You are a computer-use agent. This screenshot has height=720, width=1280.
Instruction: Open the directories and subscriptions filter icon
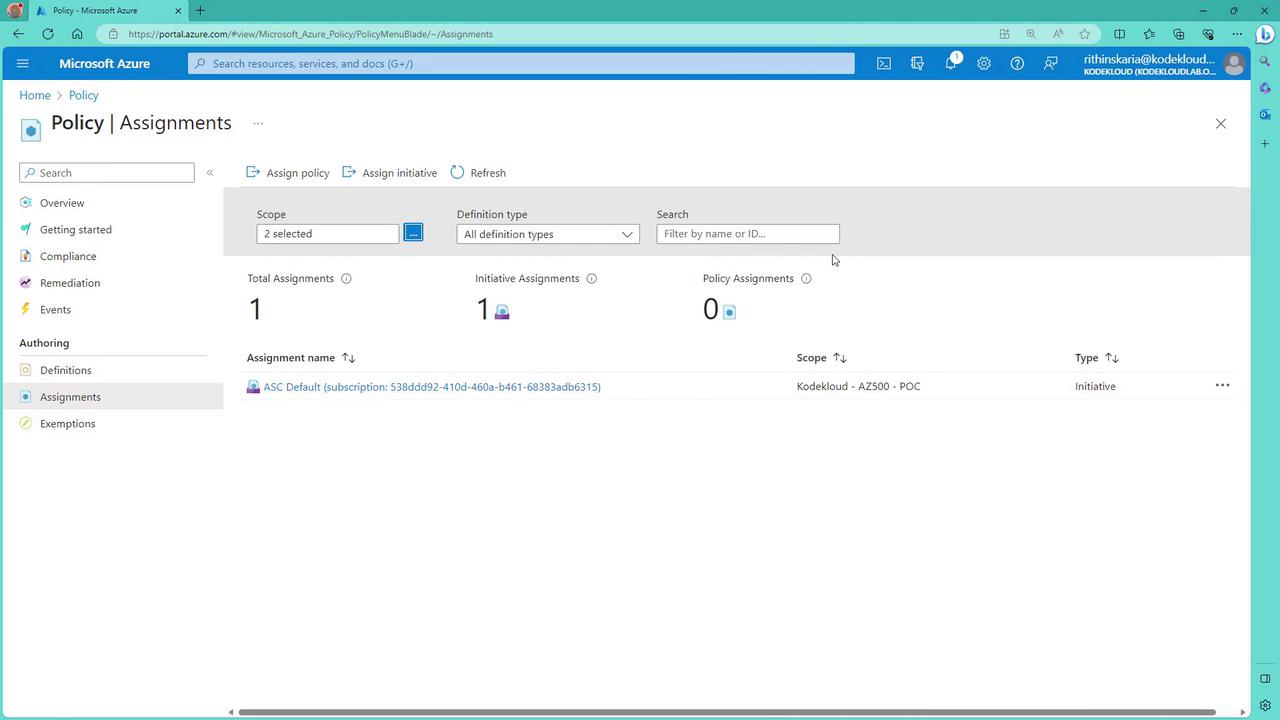pyautogui.click(x=917, y=63)
